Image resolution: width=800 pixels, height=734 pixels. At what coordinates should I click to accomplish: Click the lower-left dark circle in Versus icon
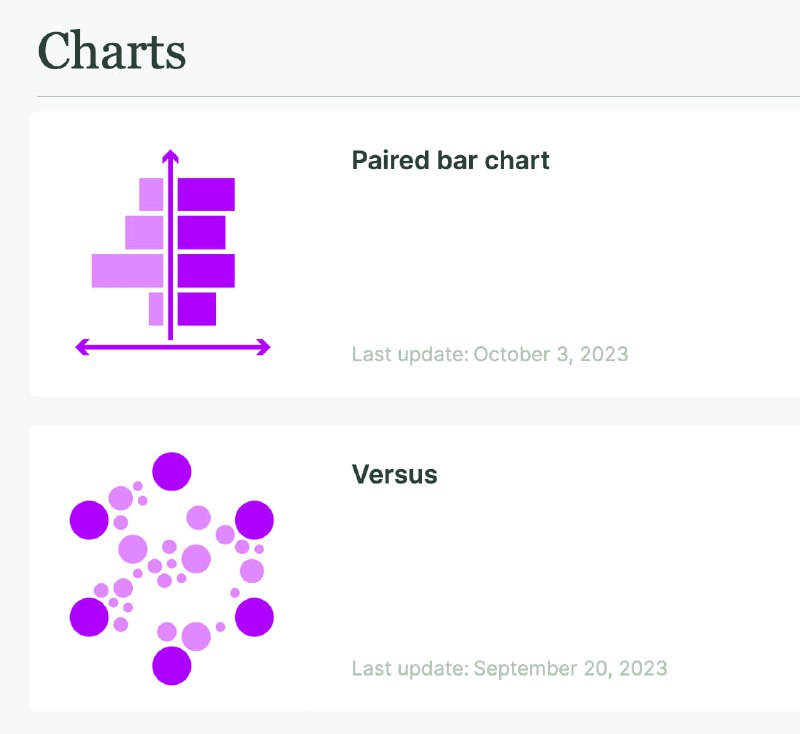89,617
